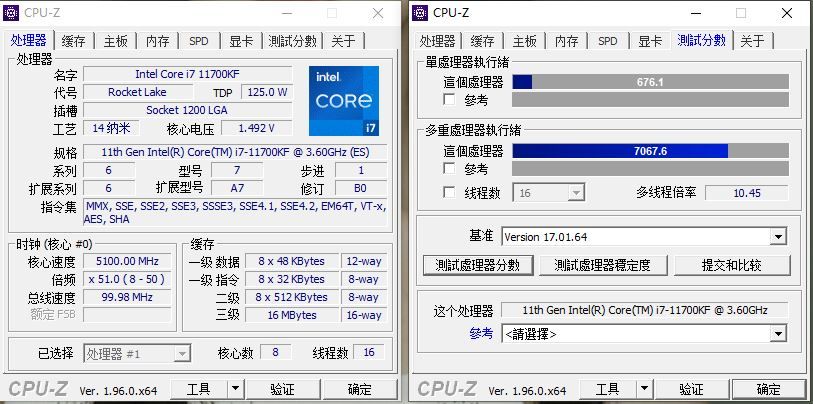Click multi-thread ratio value 10.45
Image resolution: width=813 pixels, height=404 pixels.
pos(747,193)
